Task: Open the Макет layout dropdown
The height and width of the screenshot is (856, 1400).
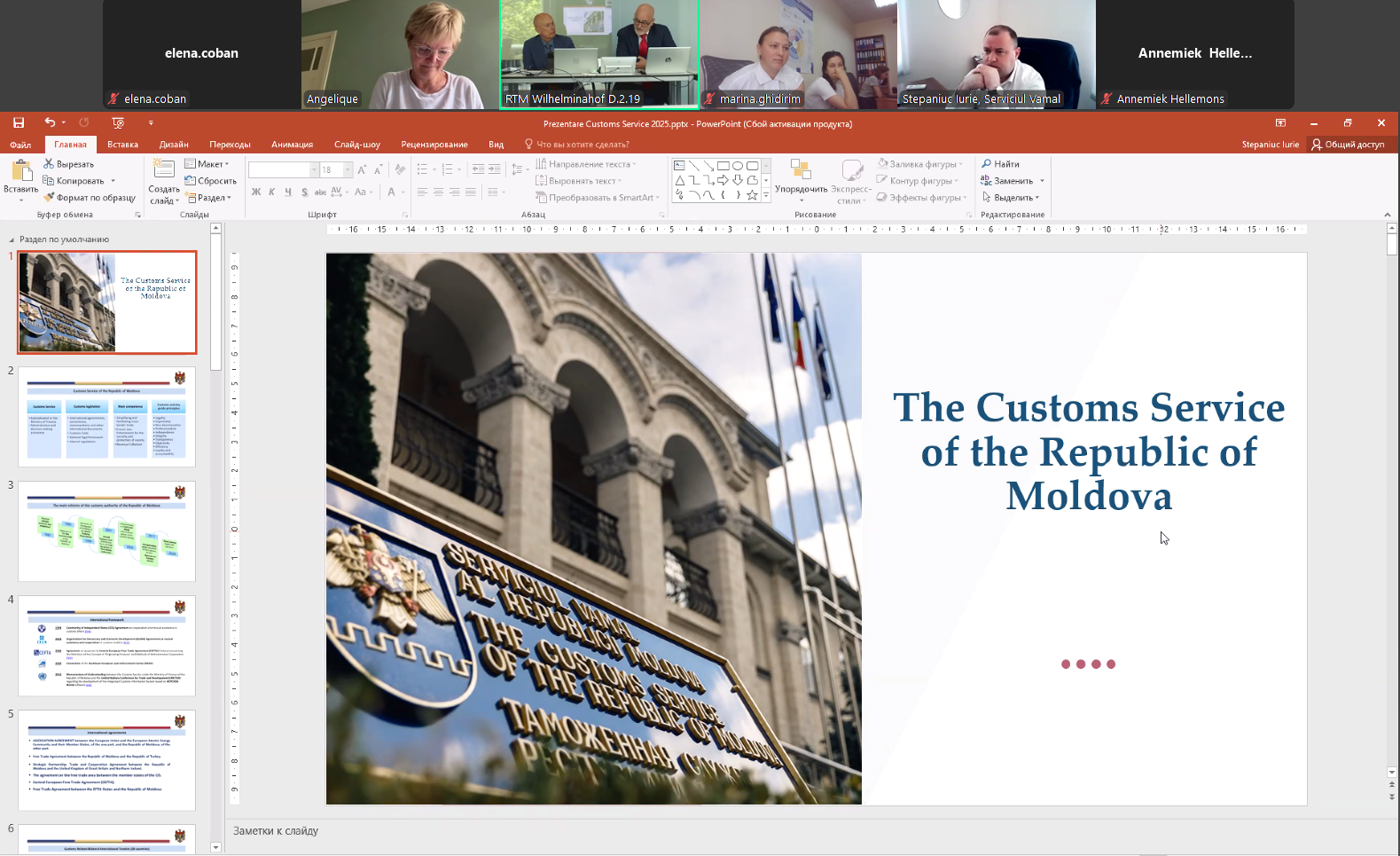Action: 207,164
